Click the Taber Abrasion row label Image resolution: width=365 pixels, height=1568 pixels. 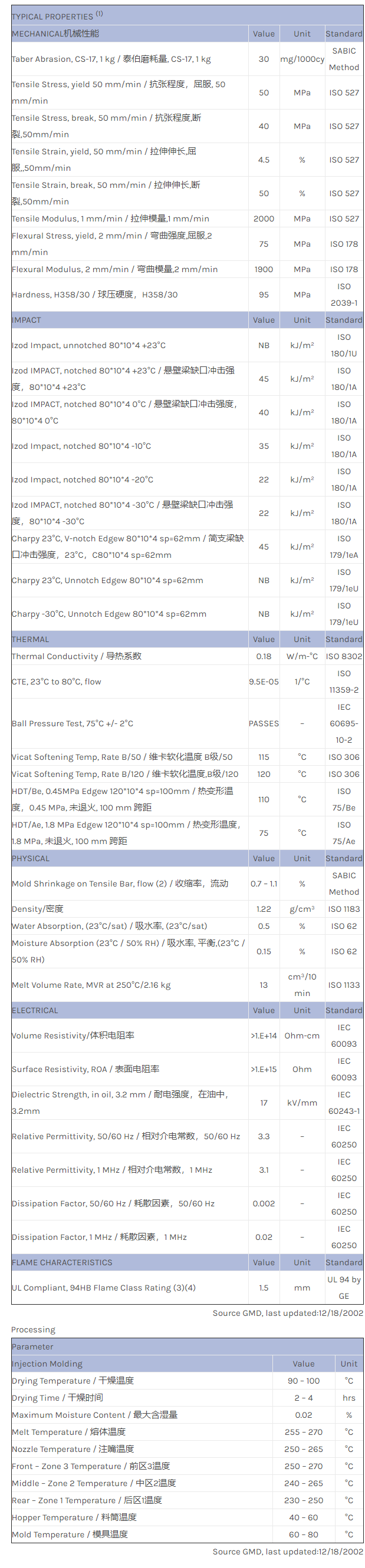pos(111,59)
